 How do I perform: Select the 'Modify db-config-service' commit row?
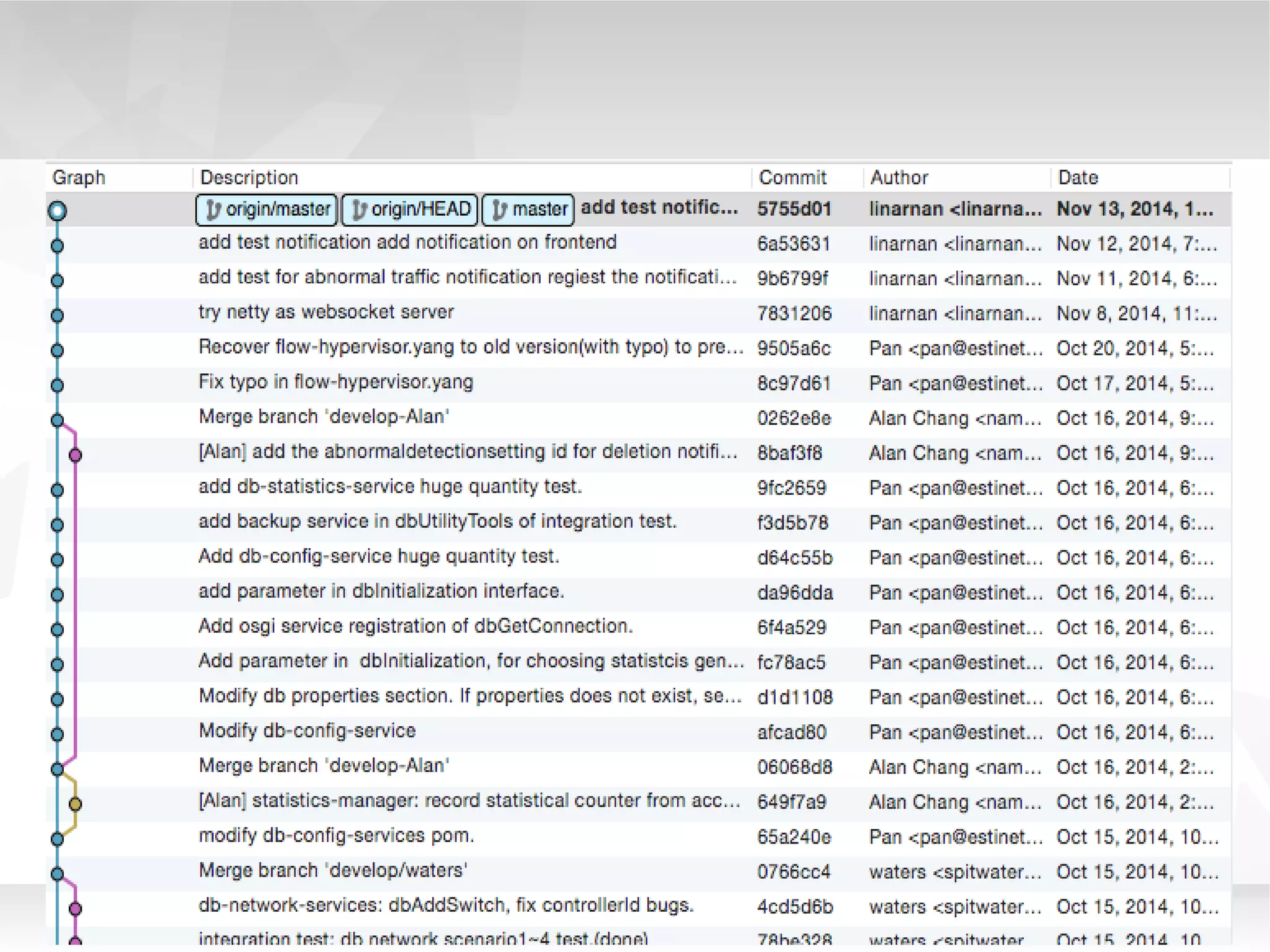coord(307,731)
